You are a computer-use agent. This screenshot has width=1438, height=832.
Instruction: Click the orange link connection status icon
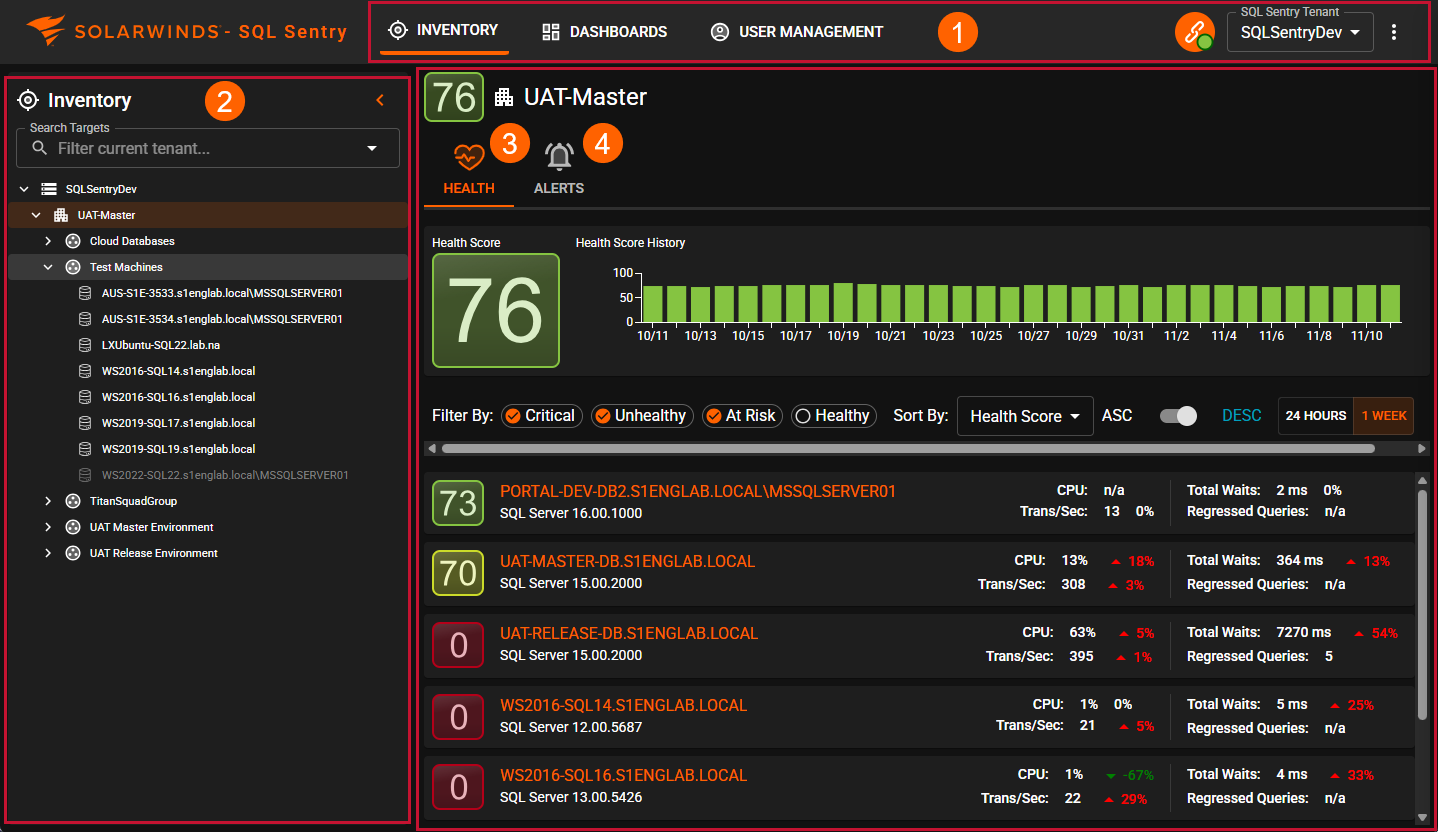click(1193, 32)
